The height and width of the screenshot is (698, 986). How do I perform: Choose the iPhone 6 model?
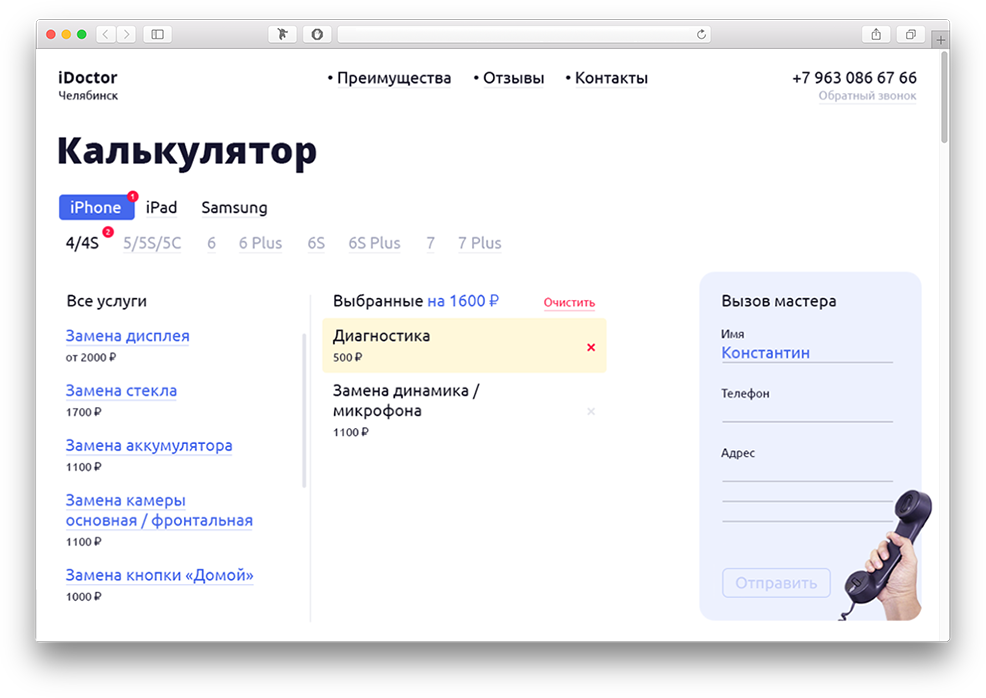click(x=211, y=243)
